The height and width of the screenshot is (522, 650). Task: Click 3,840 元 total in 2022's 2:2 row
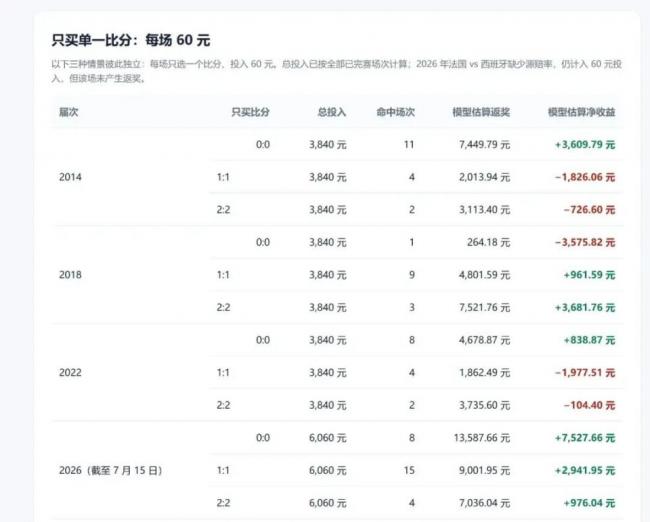(327, 405)
